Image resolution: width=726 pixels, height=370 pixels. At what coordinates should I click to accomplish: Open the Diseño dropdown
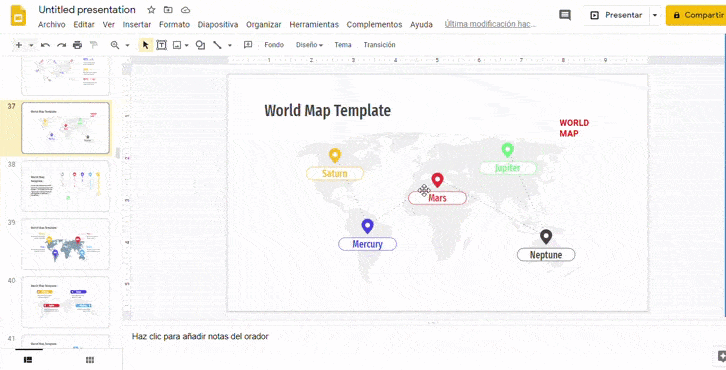[309, 45]
